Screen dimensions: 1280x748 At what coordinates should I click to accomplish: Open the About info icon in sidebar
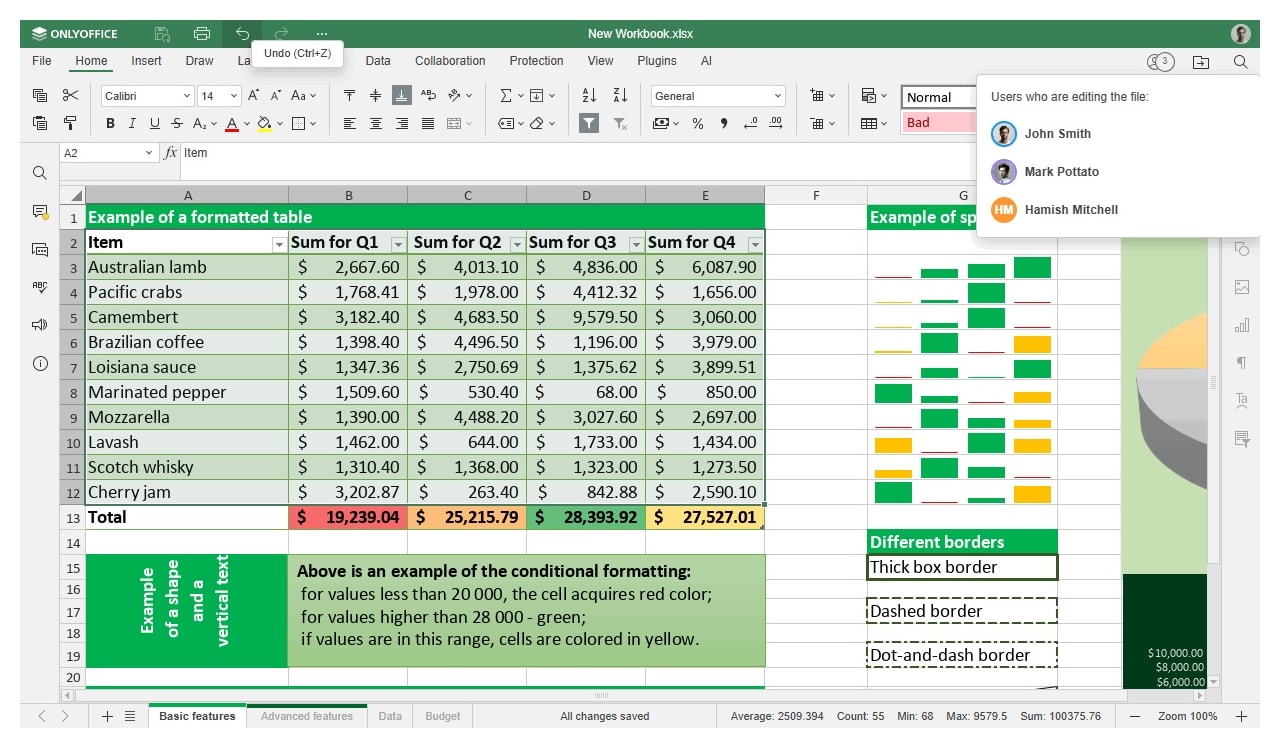coord(40,363)
